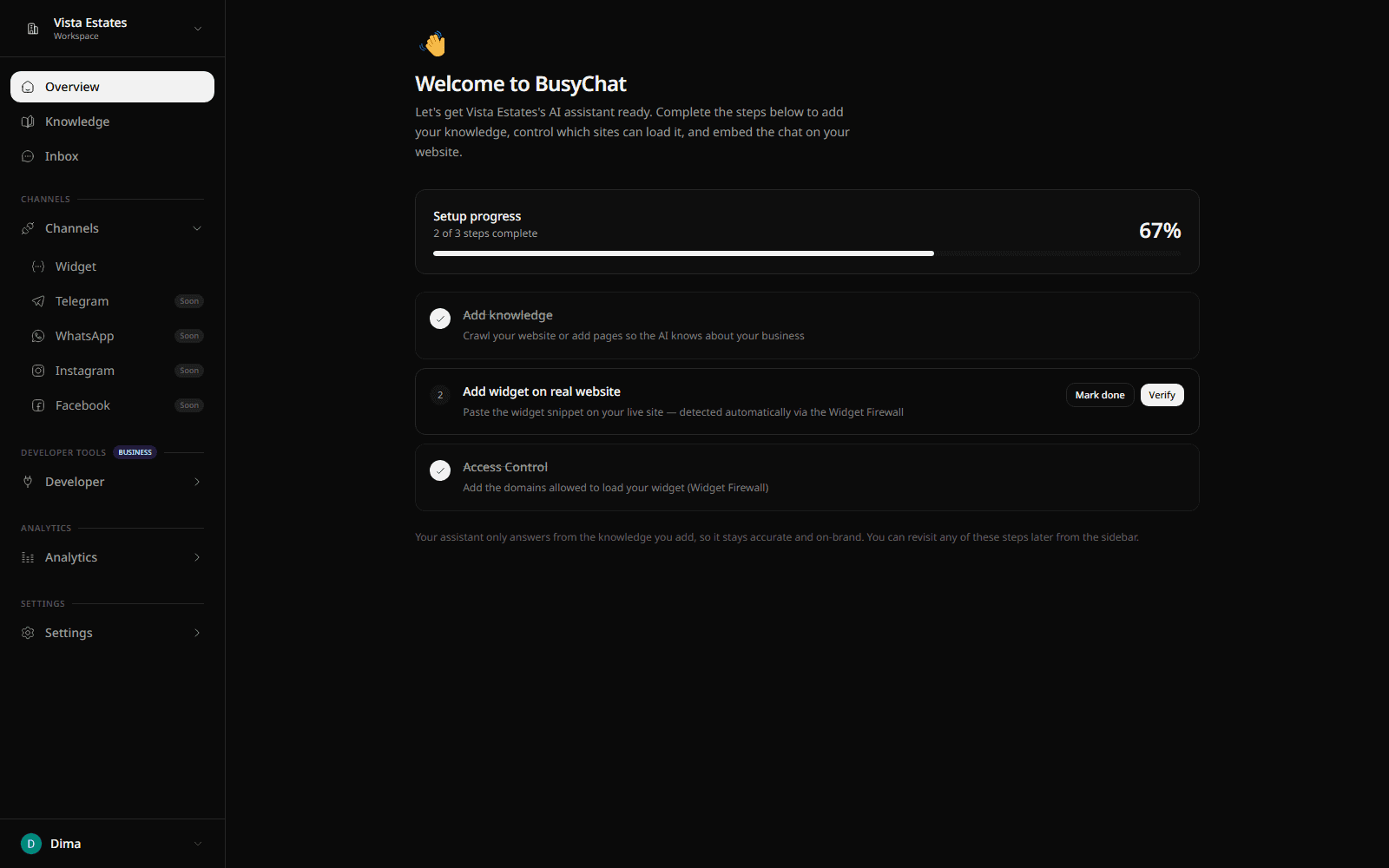Click the Overview home icon
This screenshot has width=1389, height=868.
click(28, 87)
